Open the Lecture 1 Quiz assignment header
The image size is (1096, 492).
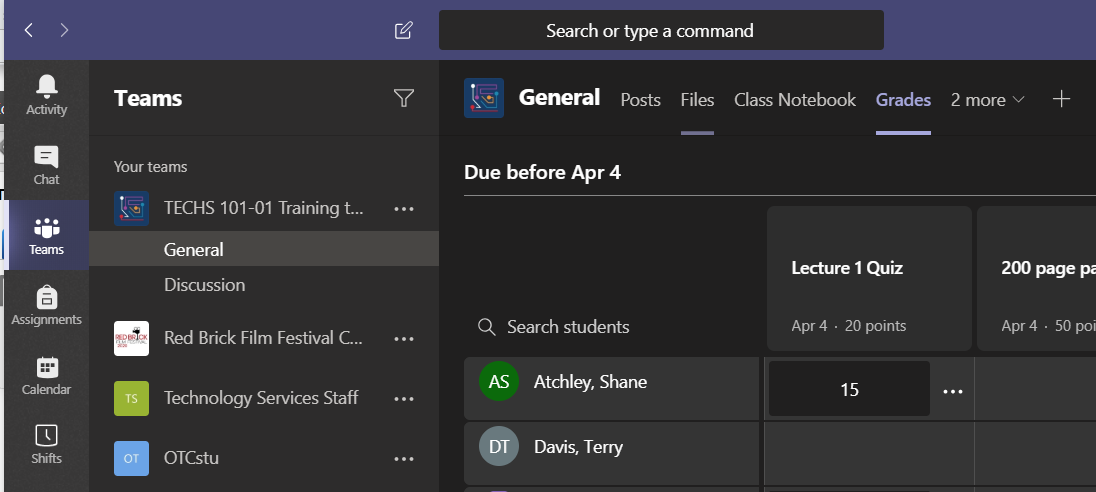point(869,277)
